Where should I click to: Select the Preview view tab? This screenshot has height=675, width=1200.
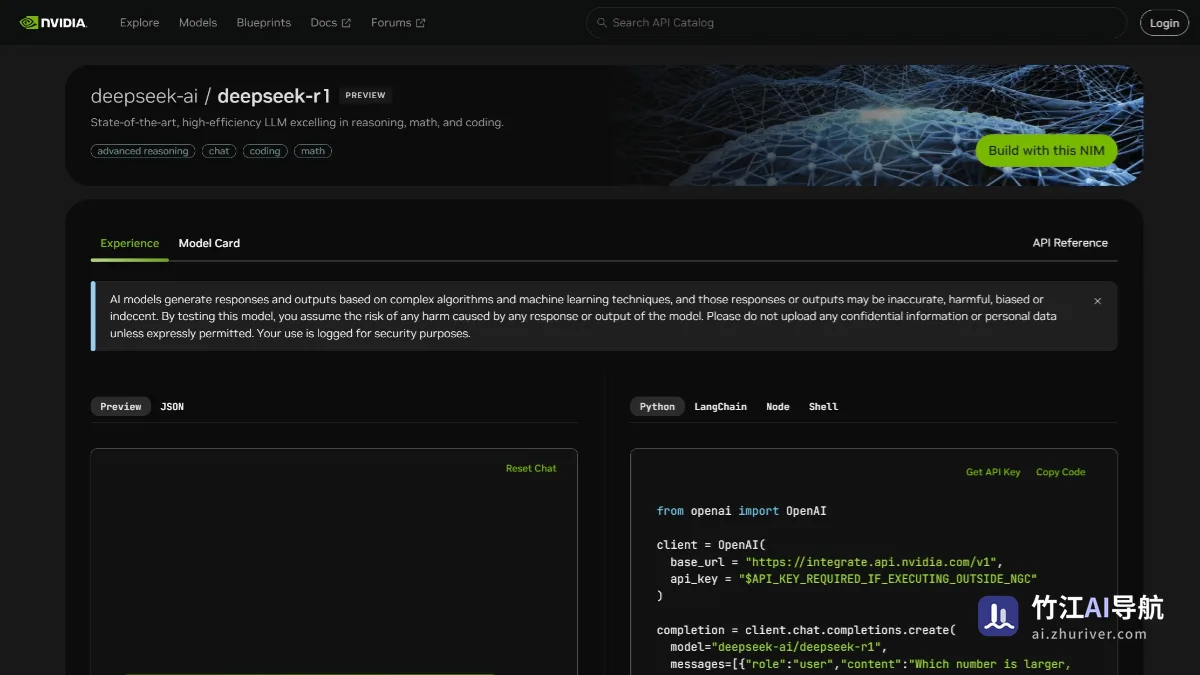click(x=121, y=407)
